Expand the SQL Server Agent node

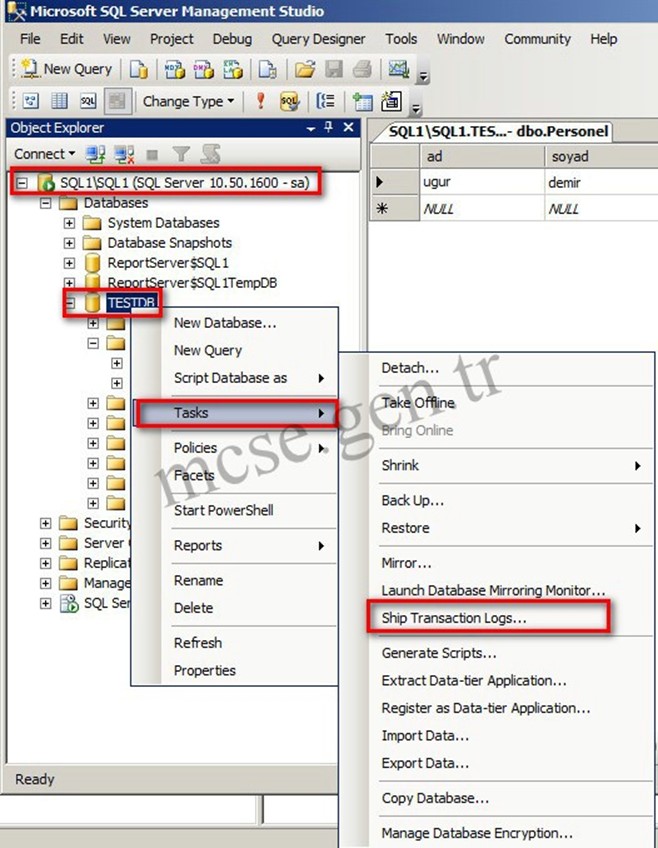(x=45, y=603)
